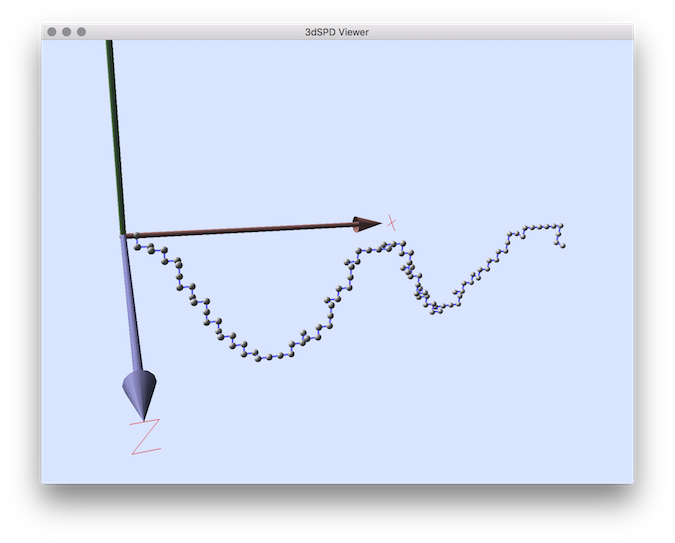Click the blue Z axis arrowhead
The height and width of the screenshot is (543, 675).
140,390
